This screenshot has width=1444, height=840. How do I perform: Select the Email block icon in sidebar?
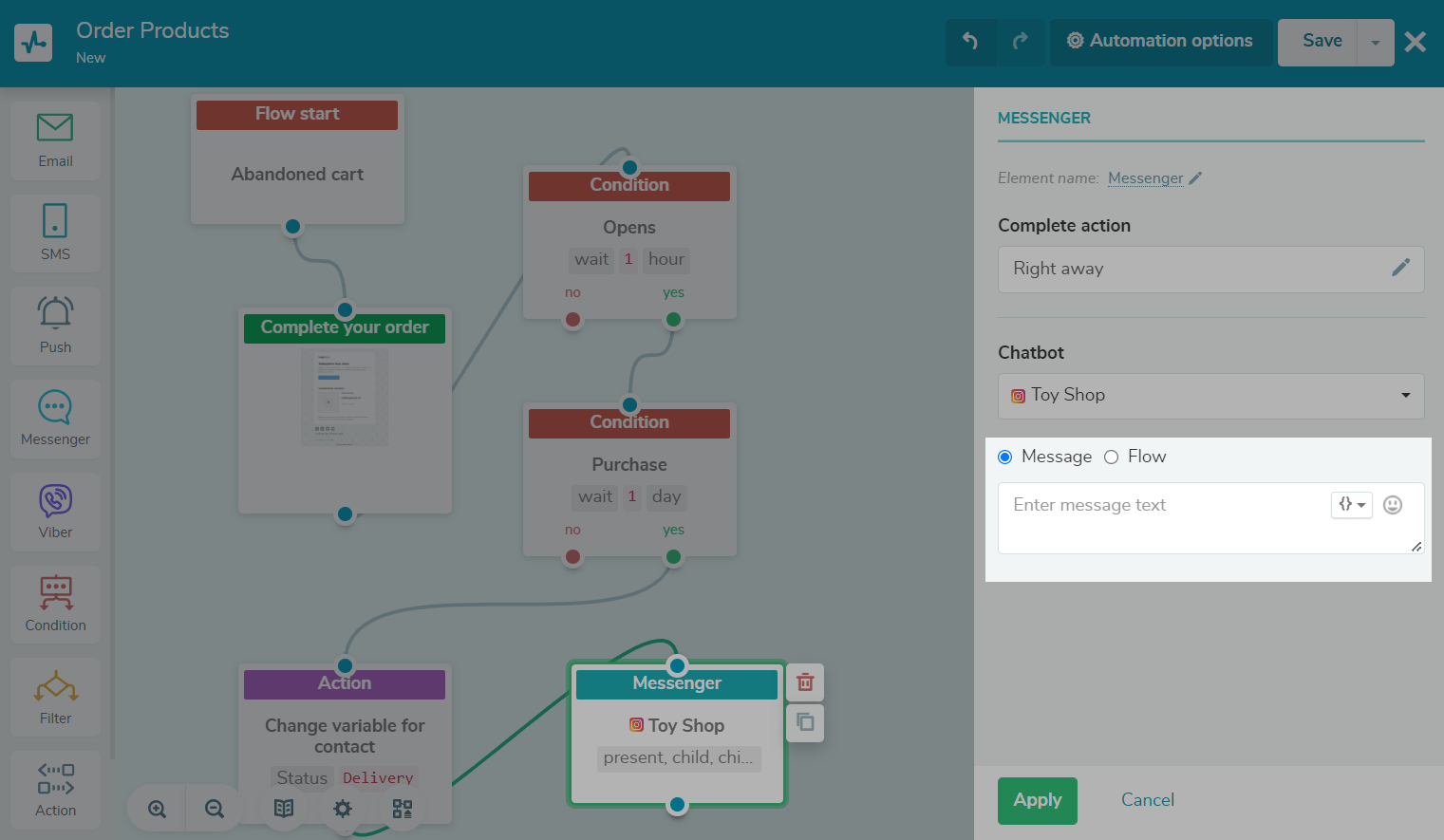(55, 128)
